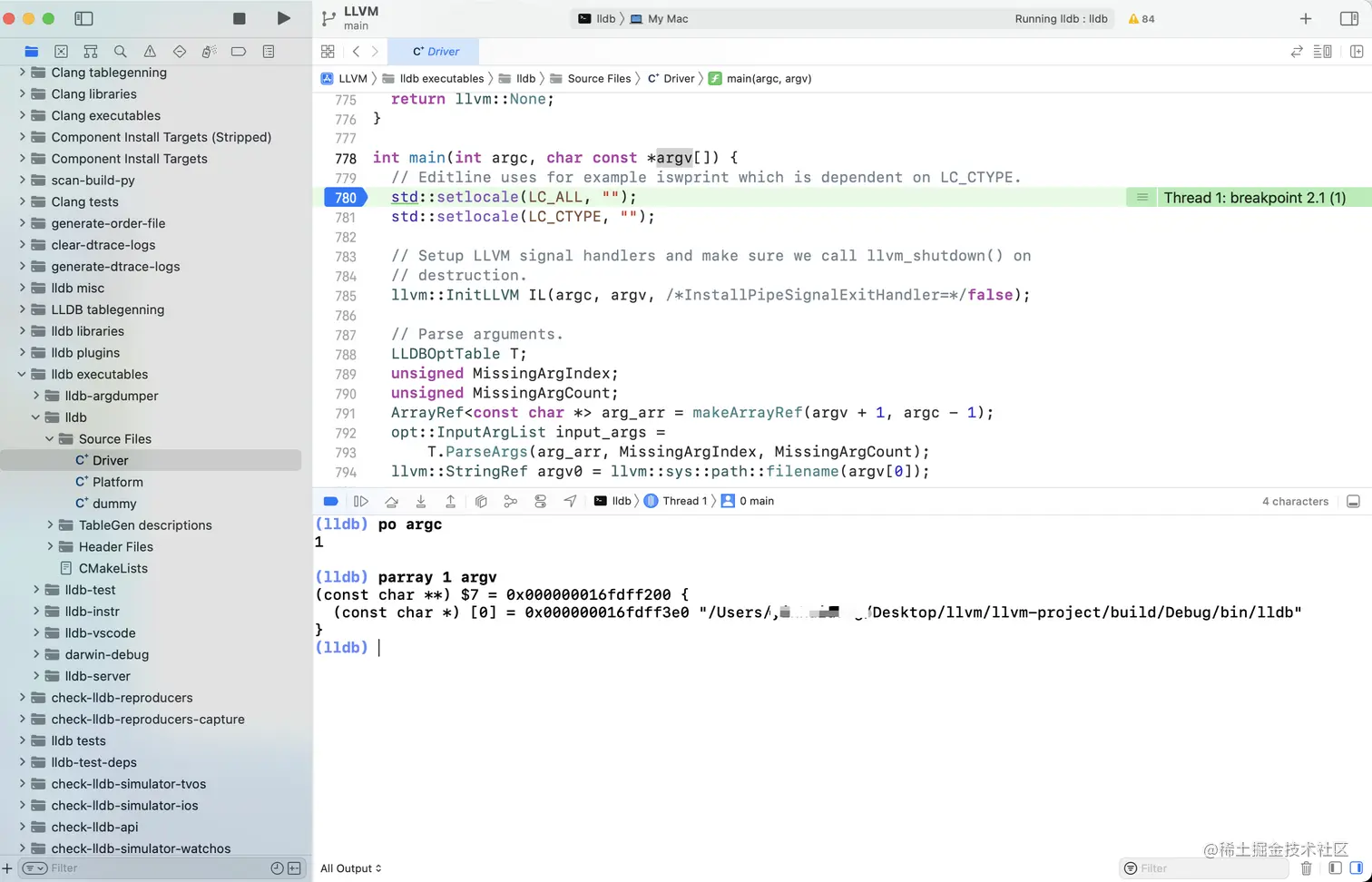Select the Driver editor tab
The width and height of the screenshot is (1372, 882).
[433, 52]
